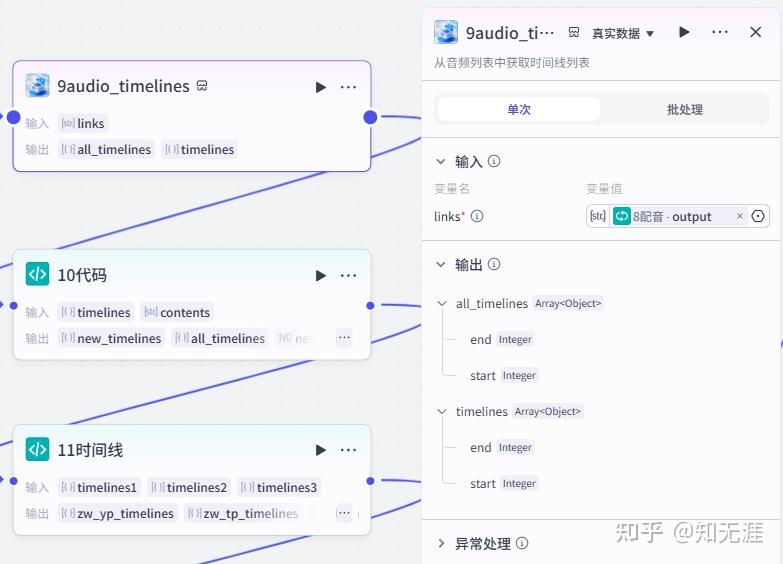Click the panel title 9audio_ti…
This screenshot has width=783, height=564.
coord(510,33)
